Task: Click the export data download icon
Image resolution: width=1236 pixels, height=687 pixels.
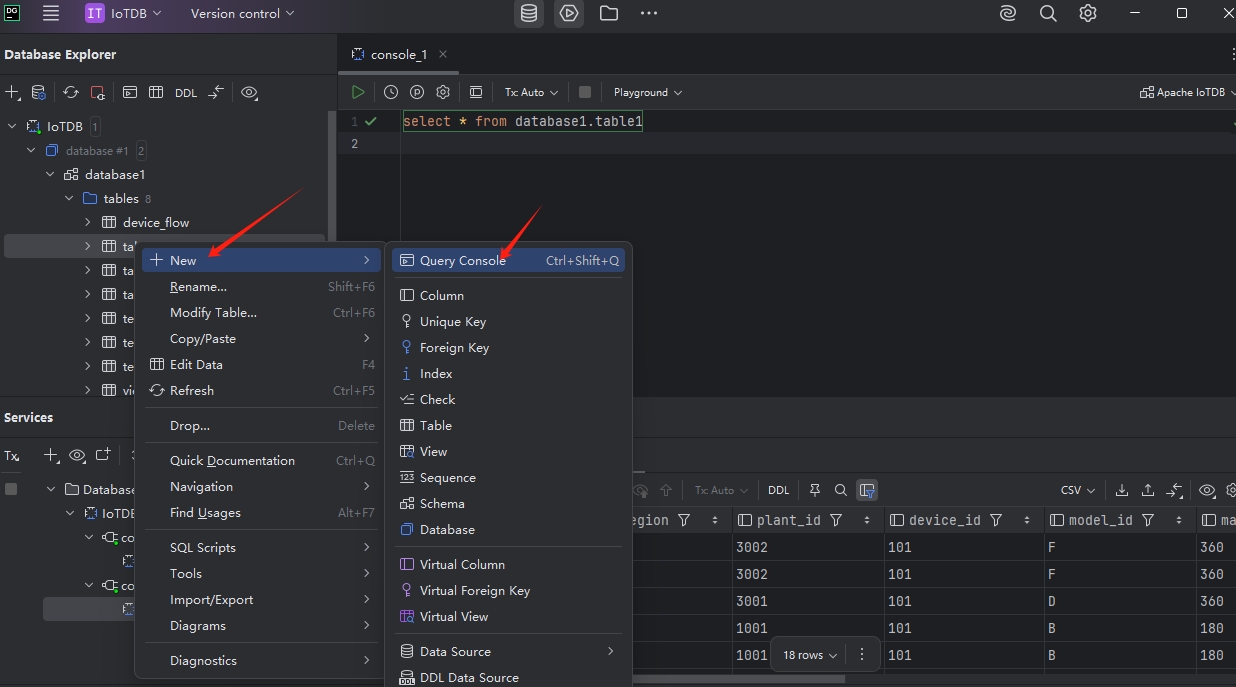Action: tap(1122, 490)
